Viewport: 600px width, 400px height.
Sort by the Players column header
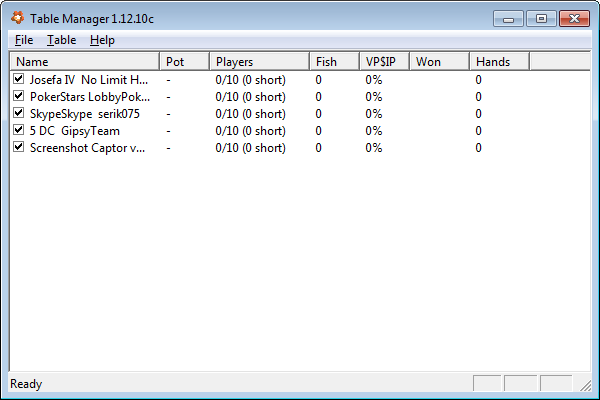[259, 62]
